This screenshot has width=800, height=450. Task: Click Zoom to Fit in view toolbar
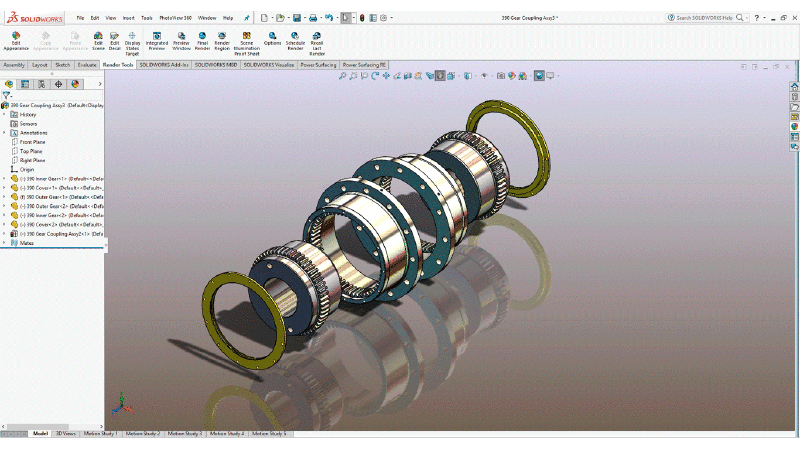point(342,76)
